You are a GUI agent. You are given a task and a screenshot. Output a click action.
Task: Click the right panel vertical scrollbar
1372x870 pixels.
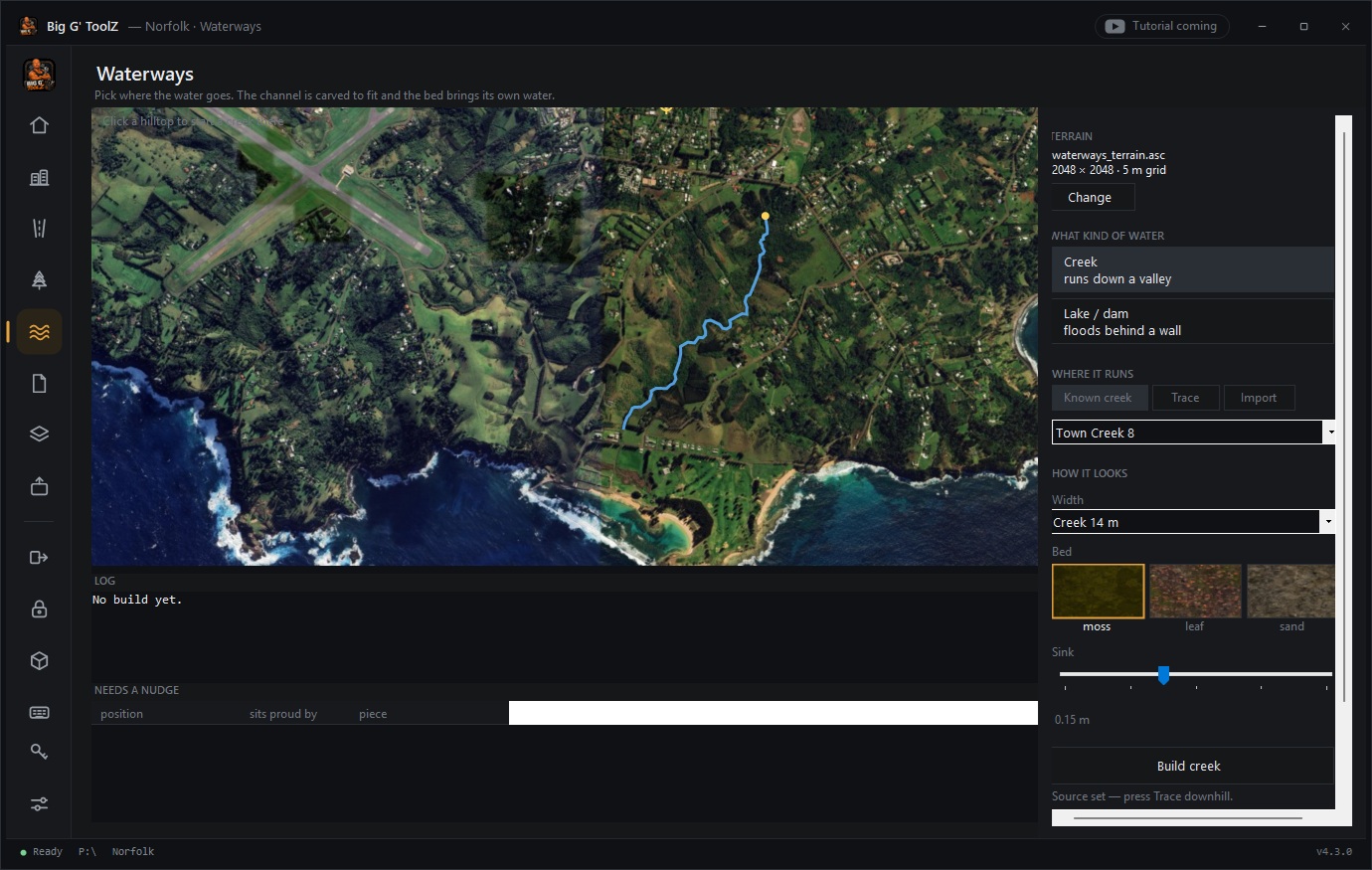[x=1344, y=418]
